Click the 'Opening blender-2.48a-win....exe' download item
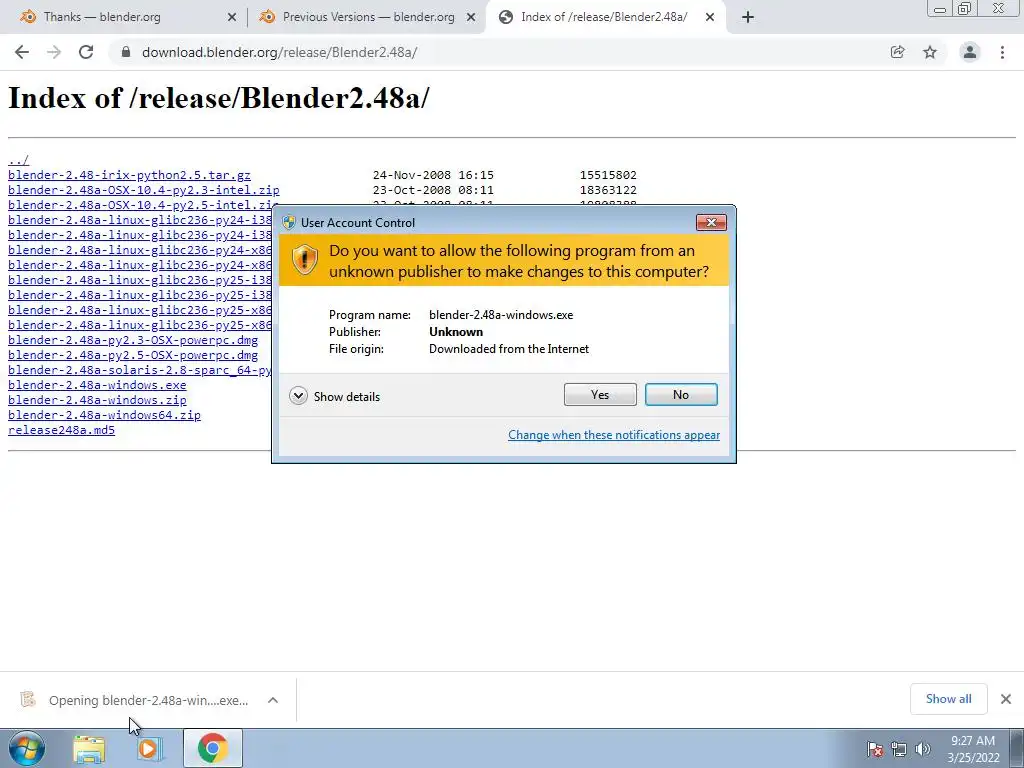1024x768 pixels. click(148, 700)
